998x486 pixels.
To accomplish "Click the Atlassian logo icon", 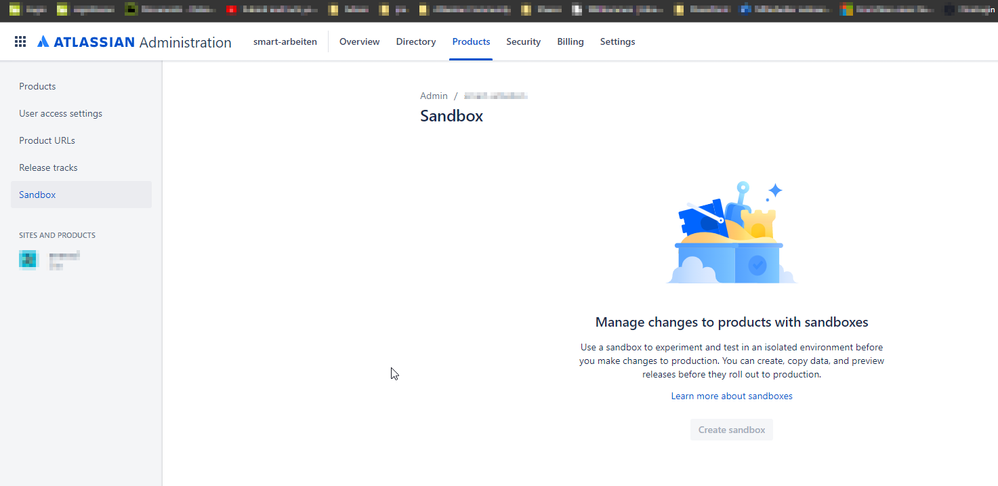I will coord(43,42).
